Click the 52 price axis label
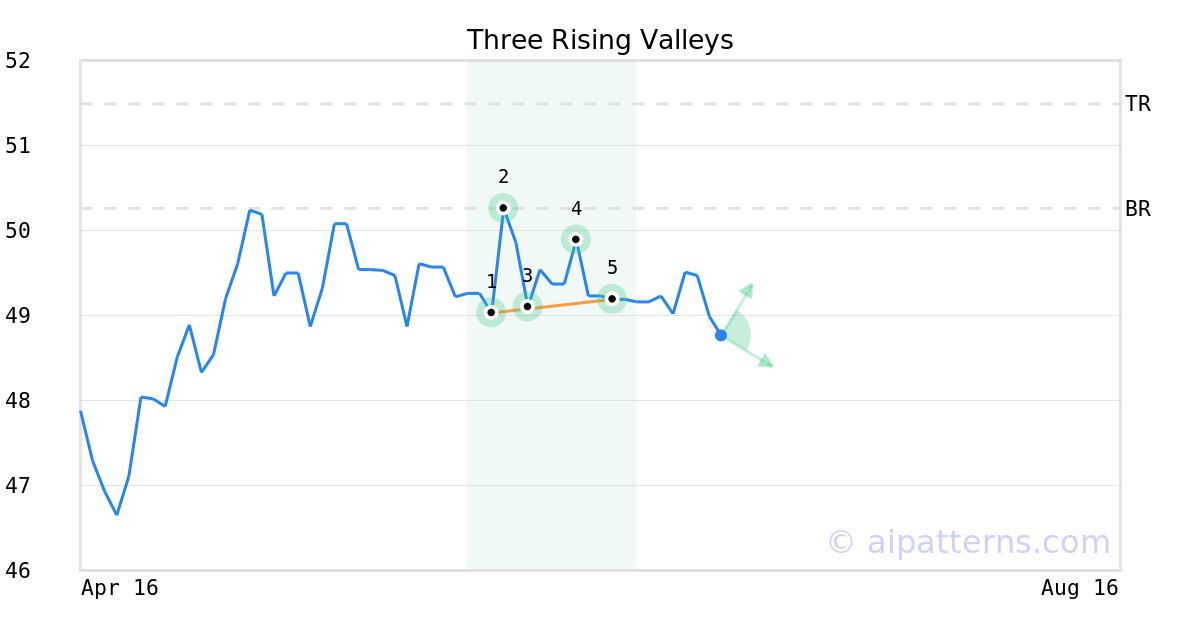1200x630 pixels. (18, 61)
